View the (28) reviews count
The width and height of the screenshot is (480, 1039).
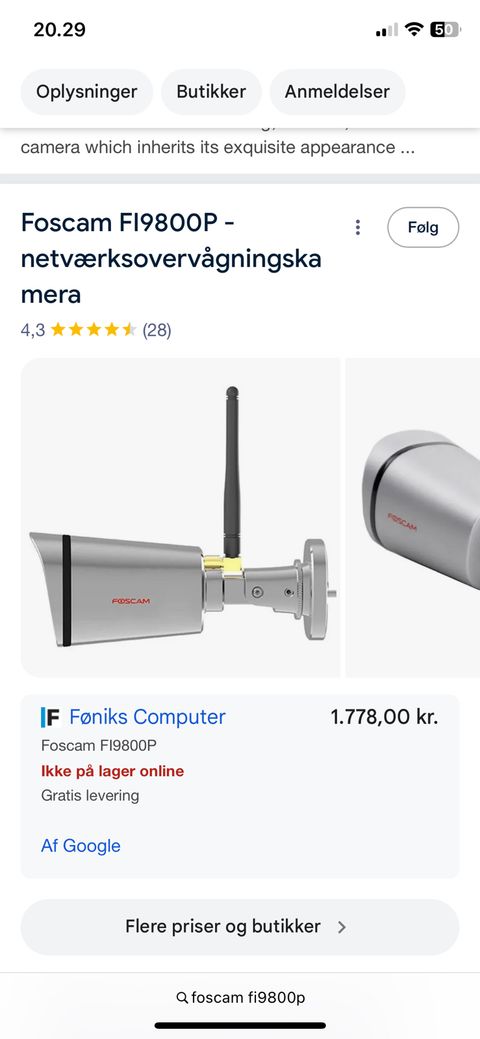157,329
